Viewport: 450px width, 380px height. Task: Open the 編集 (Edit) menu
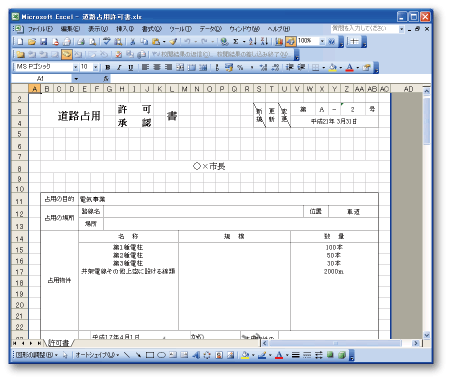click(70, 29)
